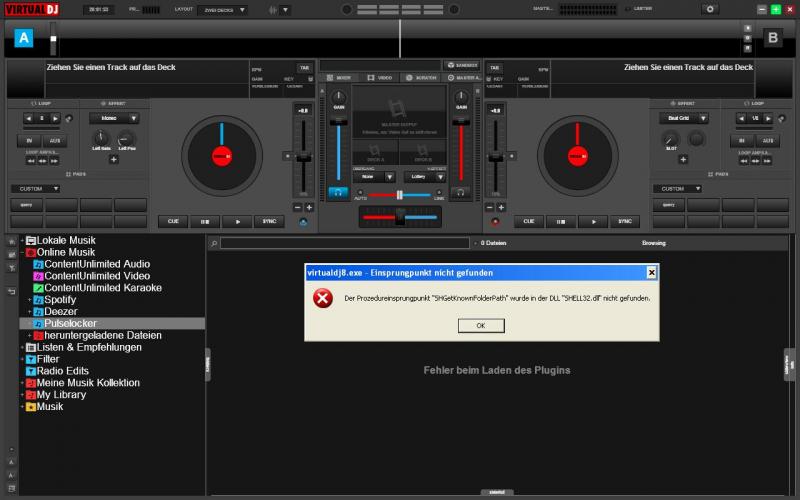Viewport: 800px width, 500px height.
Task: Switch to VIDEO tab
Action: point(380,78)
